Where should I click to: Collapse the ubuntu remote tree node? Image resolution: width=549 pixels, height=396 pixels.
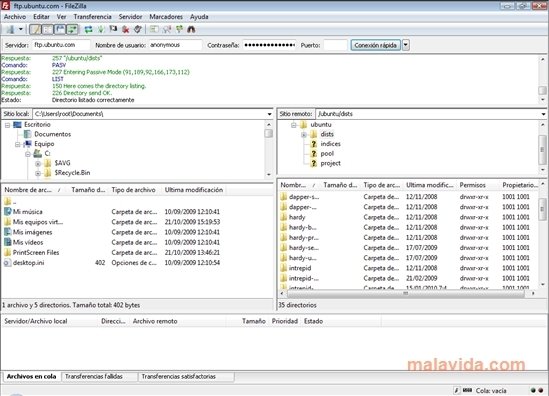(293, 125)
